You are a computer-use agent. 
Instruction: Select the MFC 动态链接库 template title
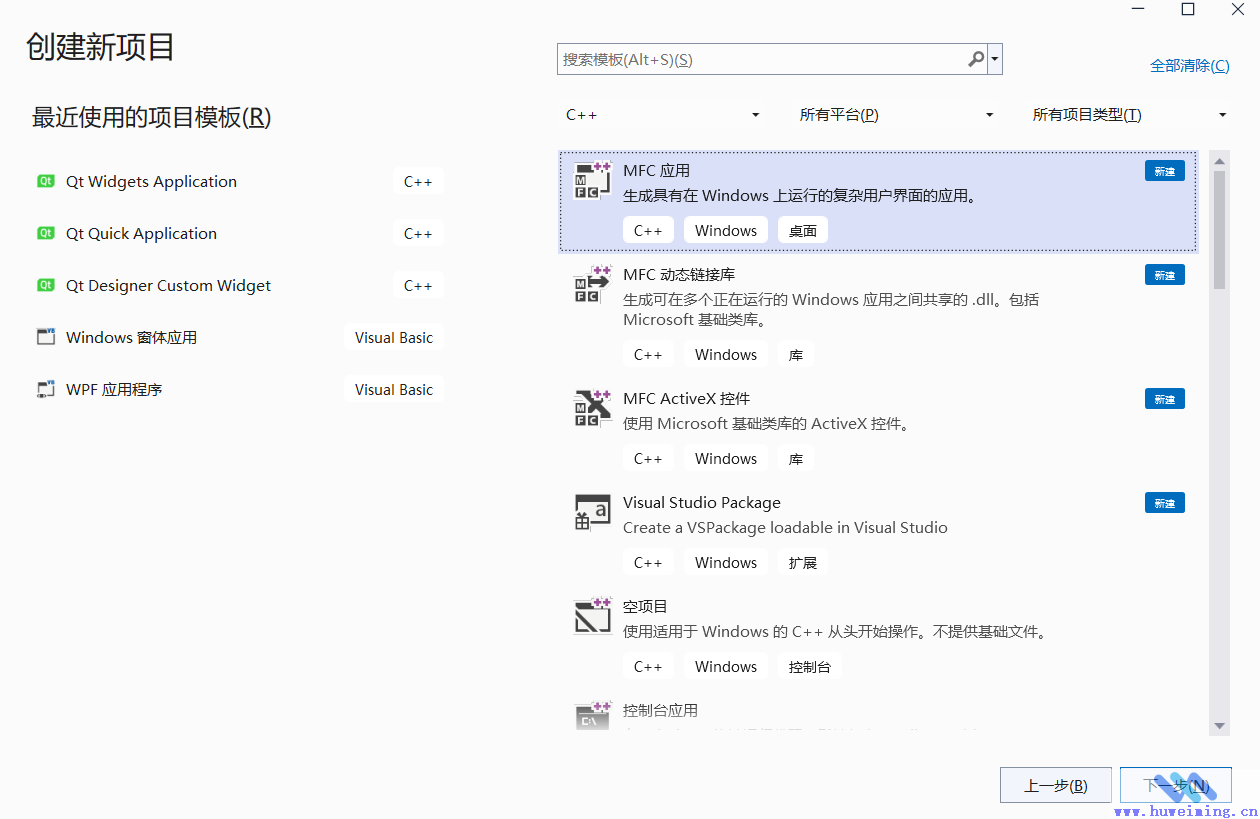pyautogui.click(x=679, y=274)
